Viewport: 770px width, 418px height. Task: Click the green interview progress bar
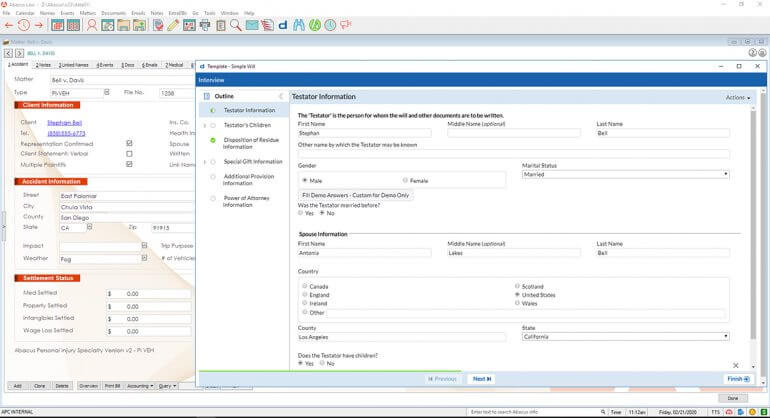330,371
